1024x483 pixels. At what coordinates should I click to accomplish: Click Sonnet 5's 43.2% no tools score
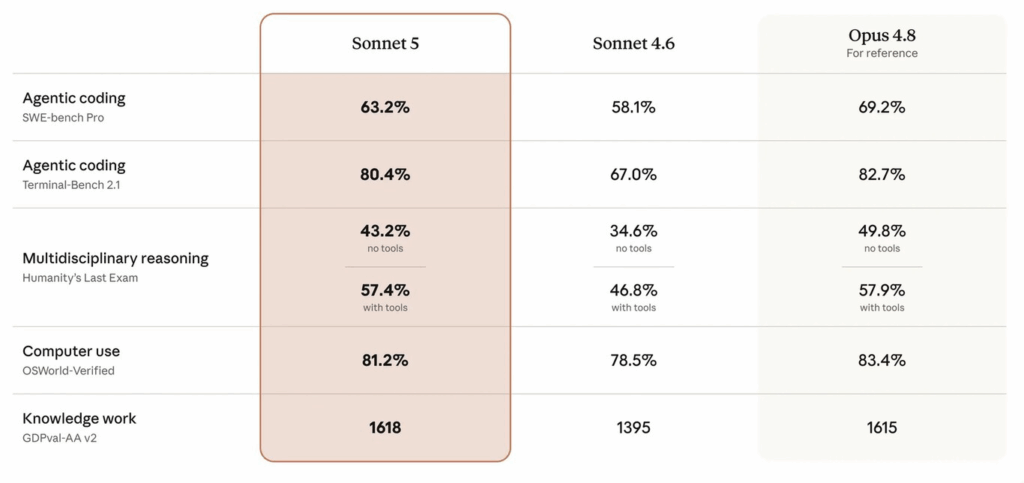pos(385,231)
